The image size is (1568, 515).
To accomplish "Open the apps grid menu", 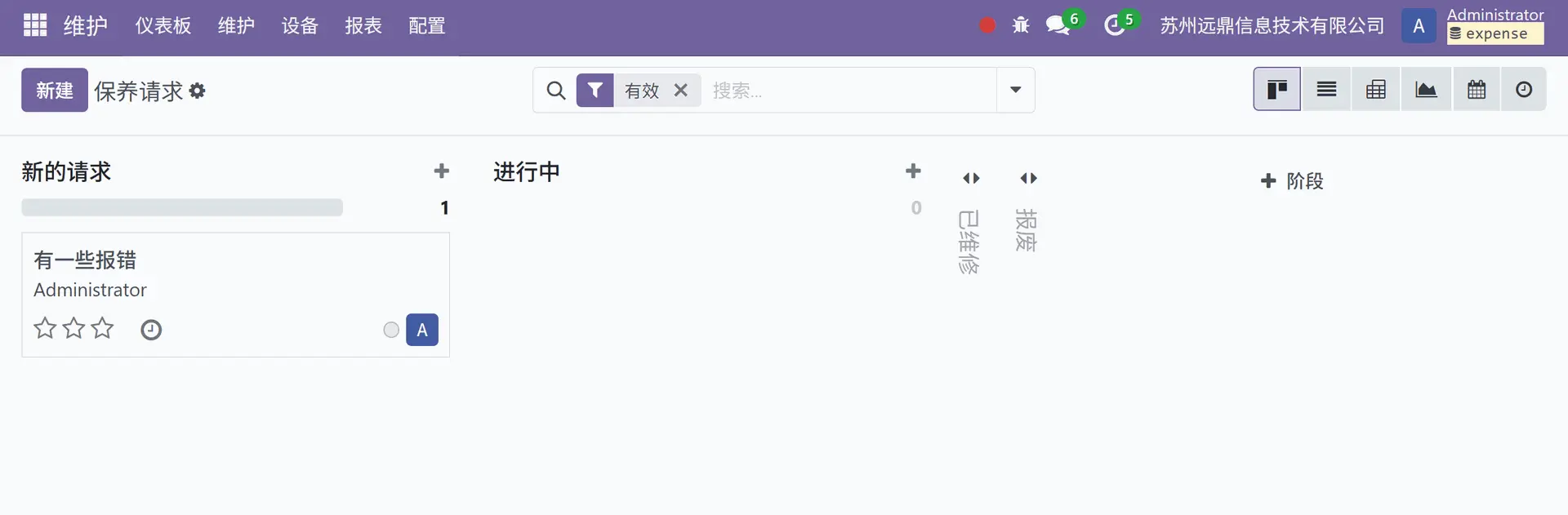I will point(35,25).
